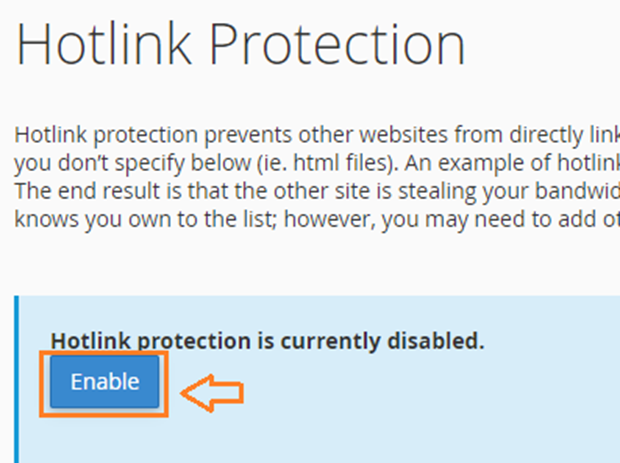Viewport: 620px width, 463px height.
Task: Click the word "Protection" in the title
Action: pos(337,43)
